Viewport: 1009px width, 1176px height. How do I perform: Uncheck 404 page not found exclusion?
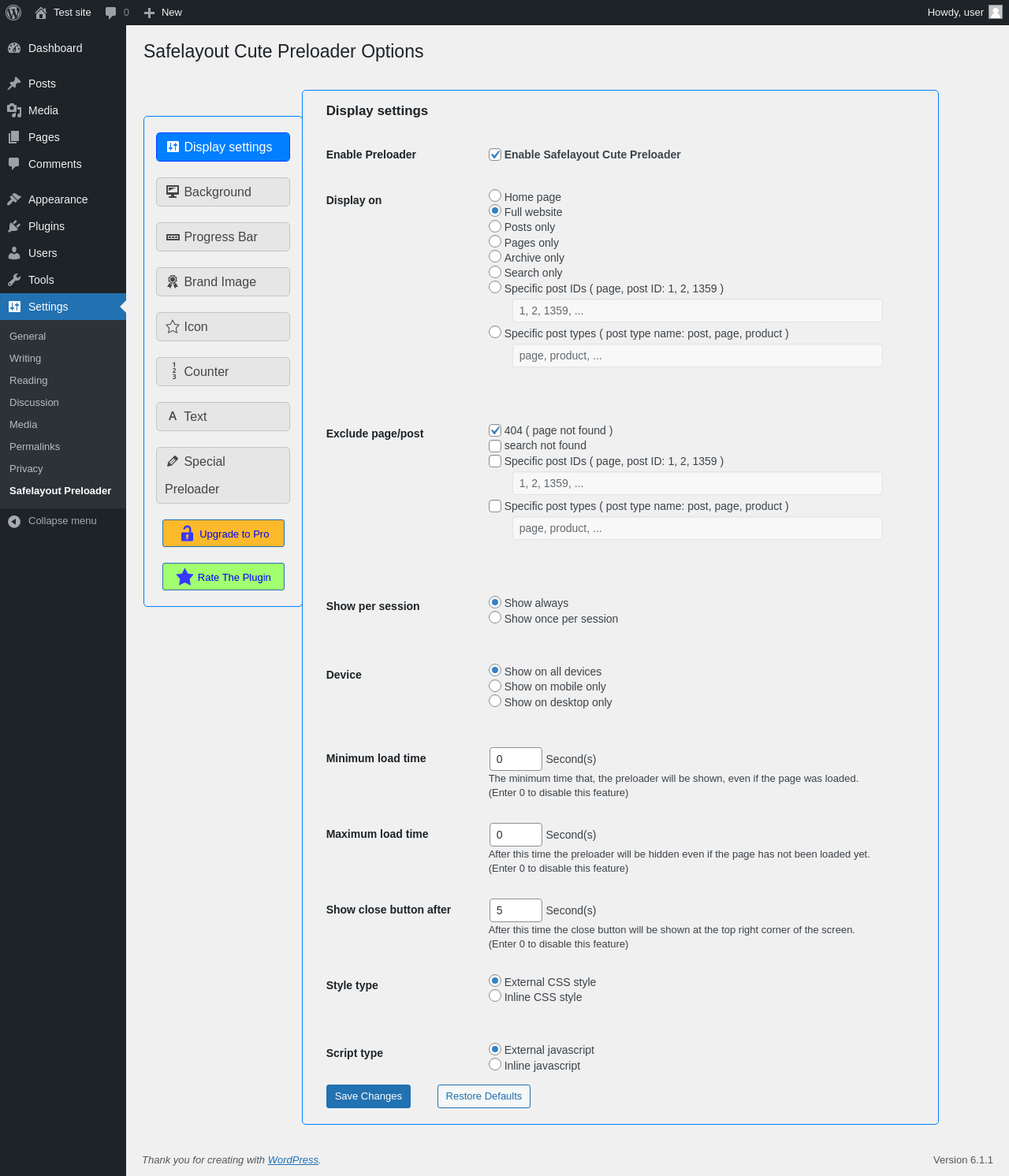click(495, 430)
